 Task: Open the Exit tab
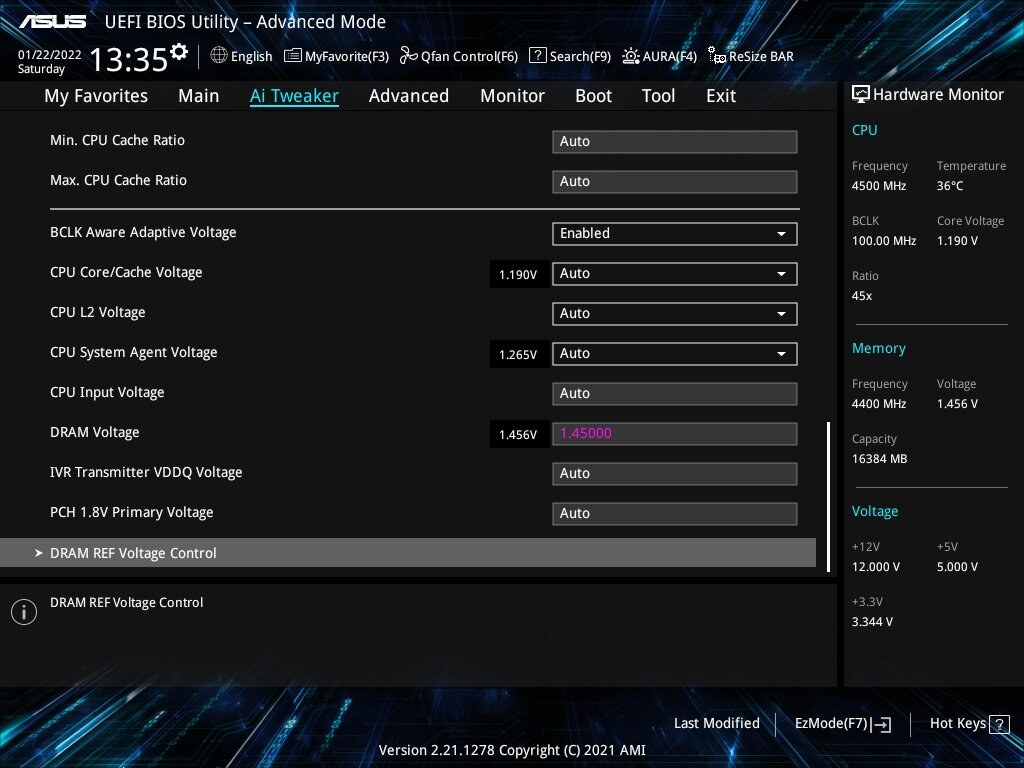[721, 96]
